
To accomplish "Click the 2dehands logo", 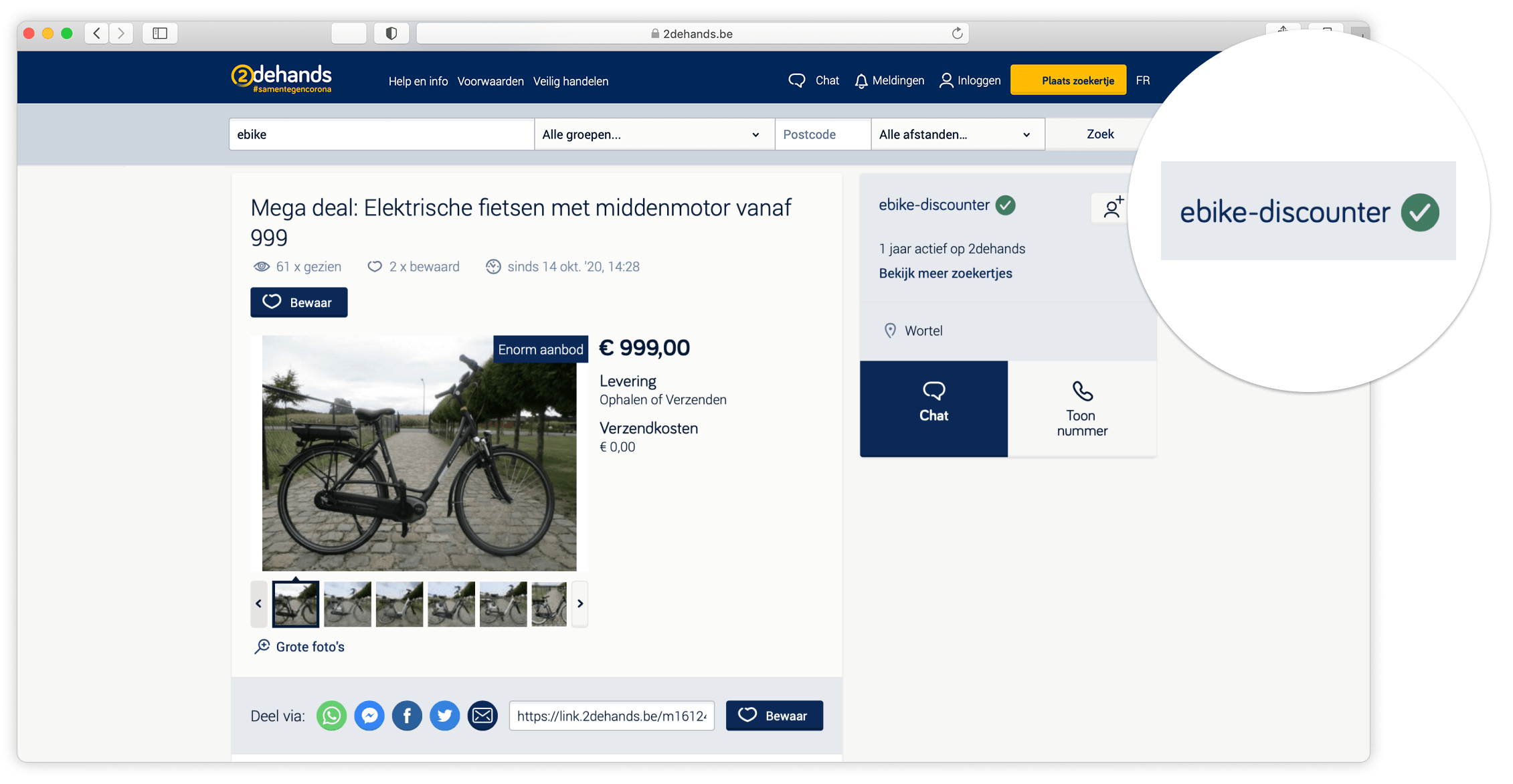I will 281,79.
